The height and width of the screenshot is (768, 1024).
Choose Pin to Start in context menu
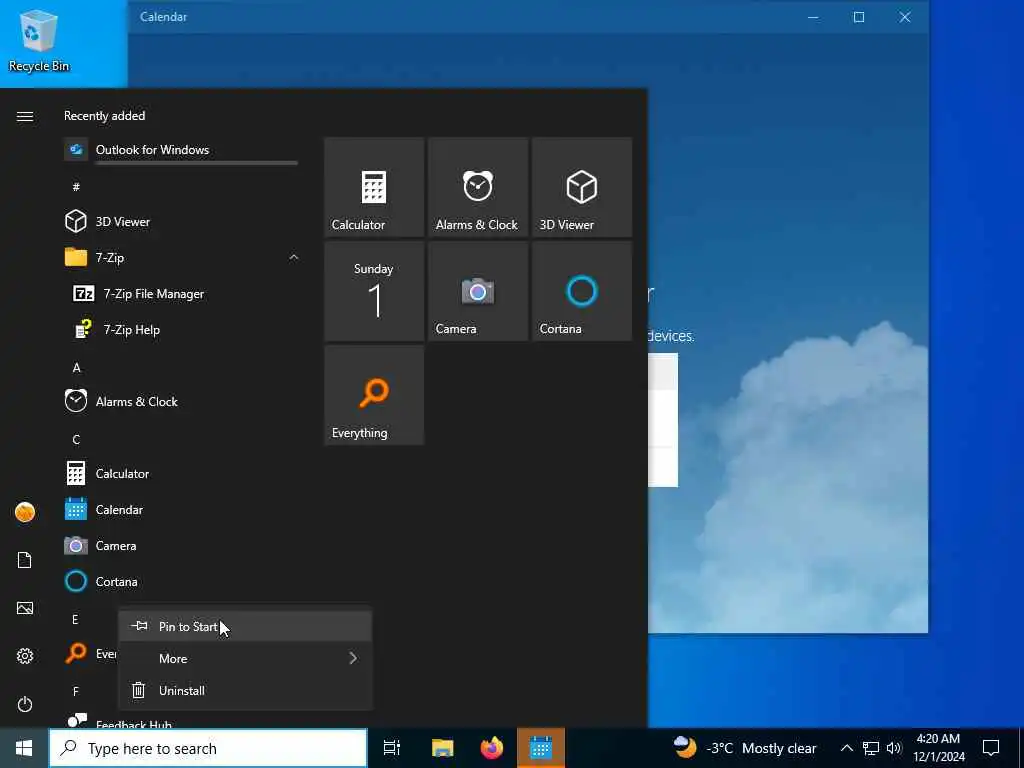pyautogui.click(x=245, y=627)
